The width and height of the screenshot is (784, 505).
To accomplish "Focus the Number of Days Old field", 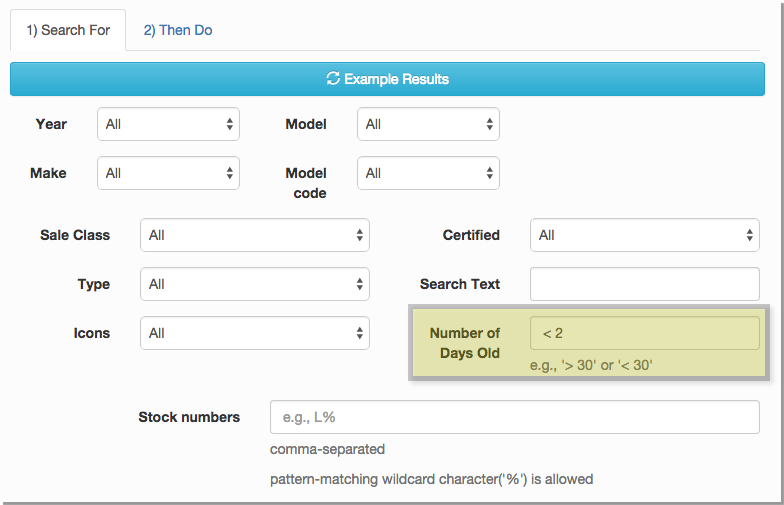I will [x=644, y=333].
